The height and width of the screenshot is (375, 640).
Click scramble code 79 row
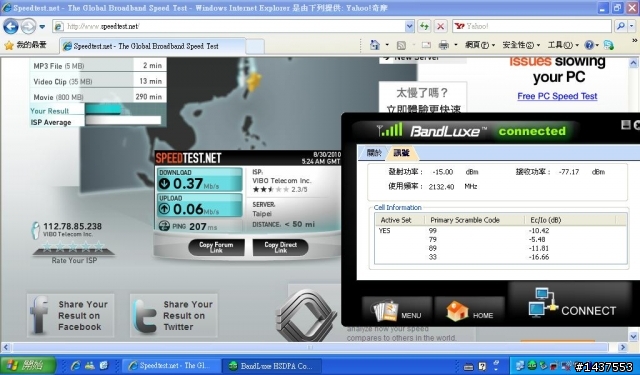(x=500, y=239)
